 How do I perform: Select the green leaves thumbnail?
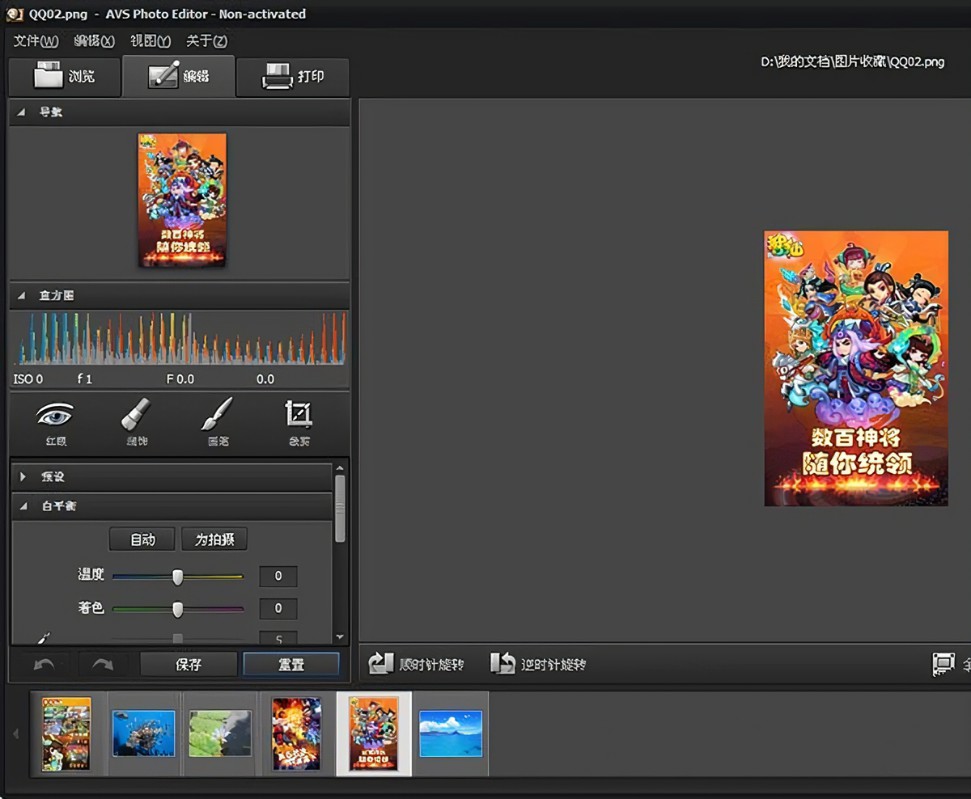pos(220,734)
